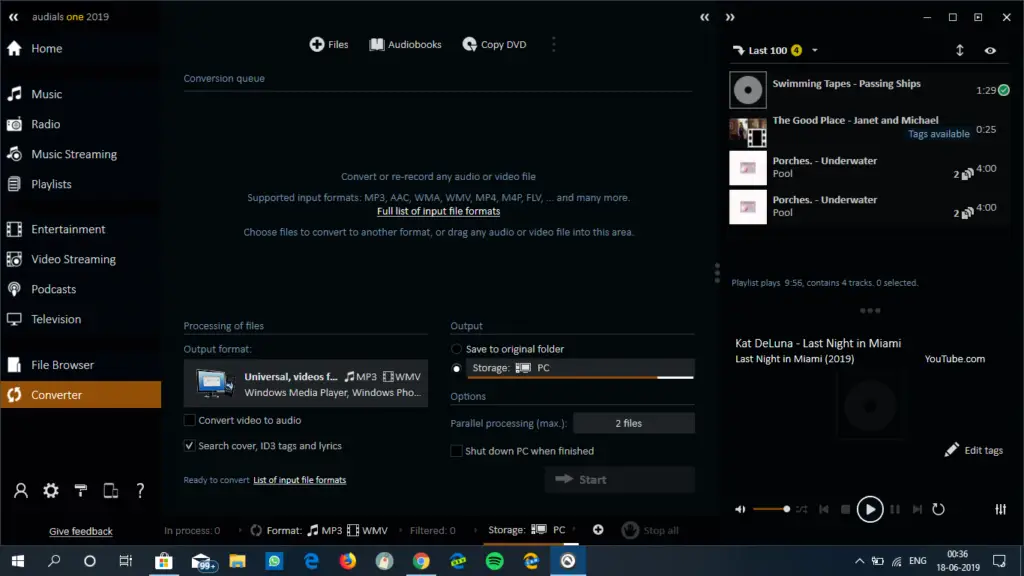
Task: Adjust the volume slider
Action: click(771, 509)
